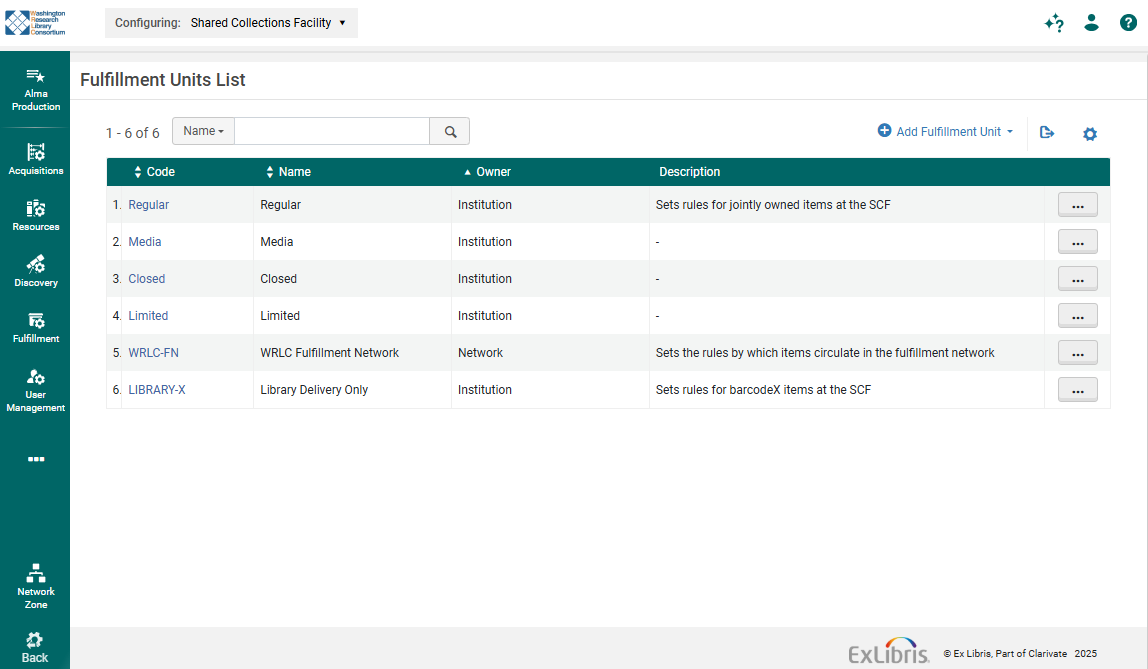This screenshot has height=669, width=1148.
Task: Open the help question mark icon
Action: pyautogui.click(x=1128, y=23)
